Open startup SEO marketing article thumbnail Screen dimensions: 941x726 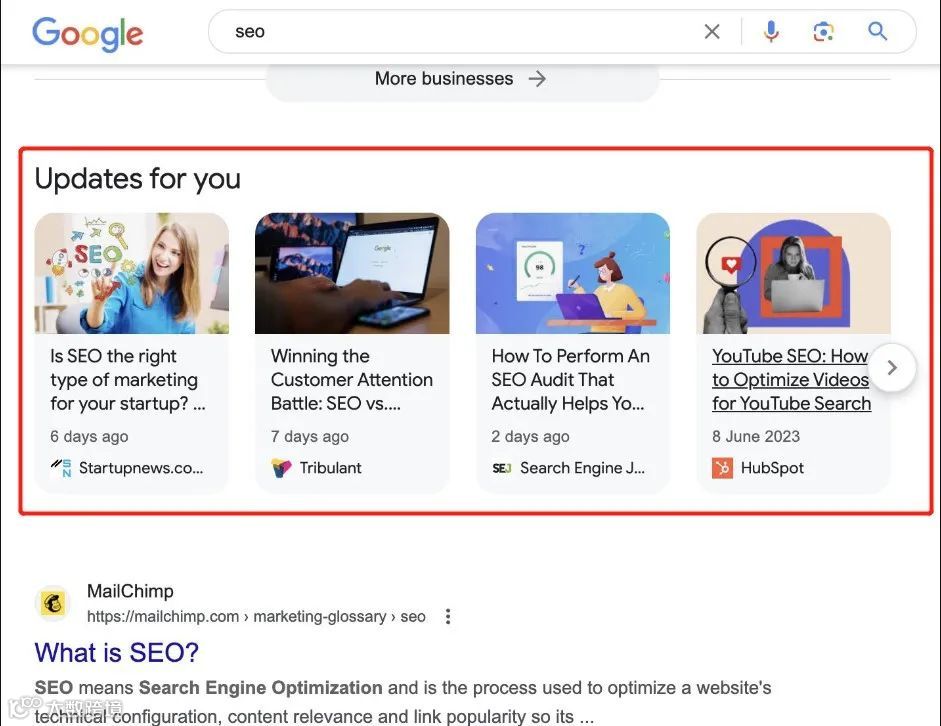point(131,273)
